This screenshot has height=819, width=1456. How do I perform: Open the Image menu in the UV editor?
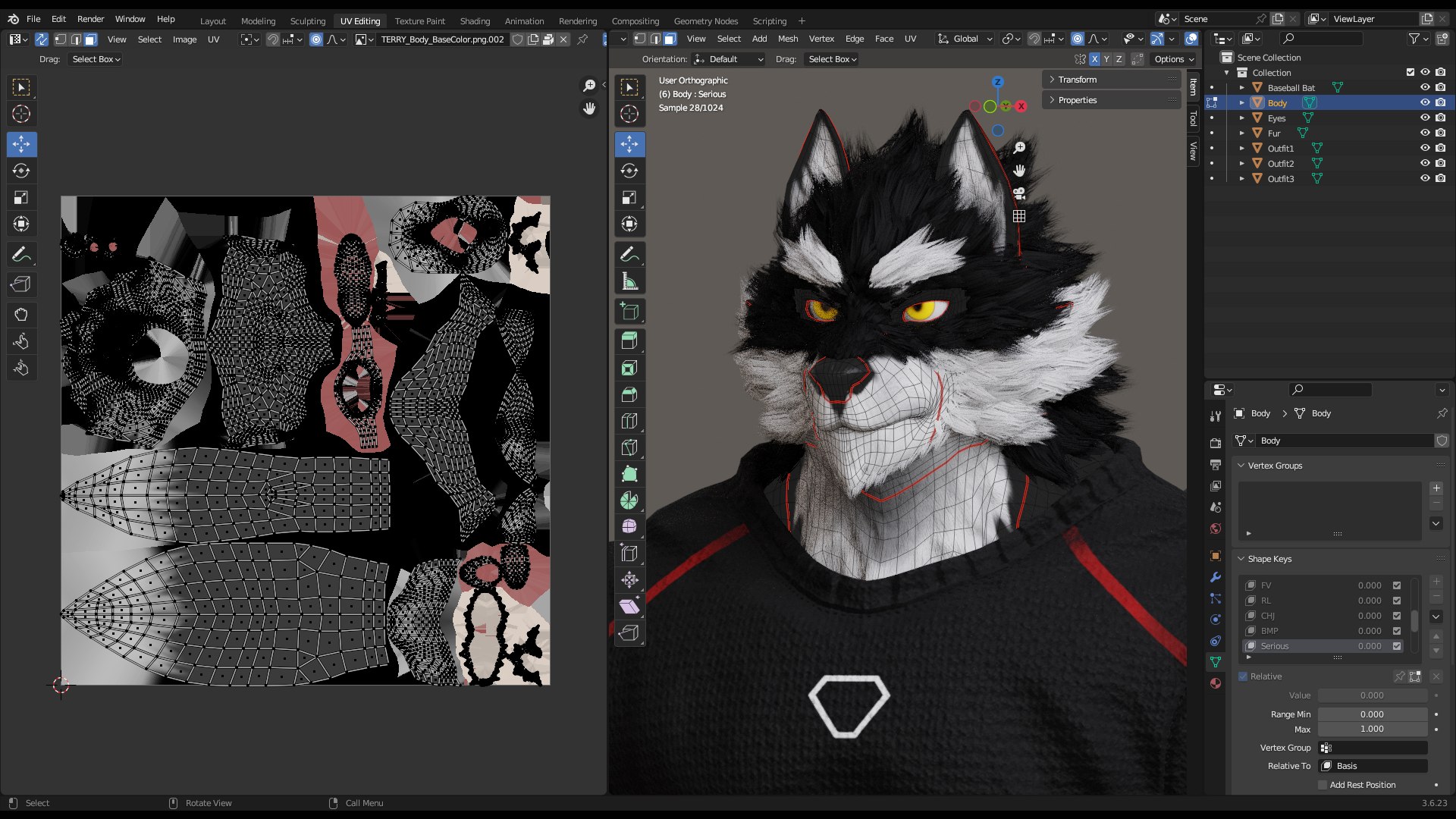pyautogui.click(x=184, y=39)
